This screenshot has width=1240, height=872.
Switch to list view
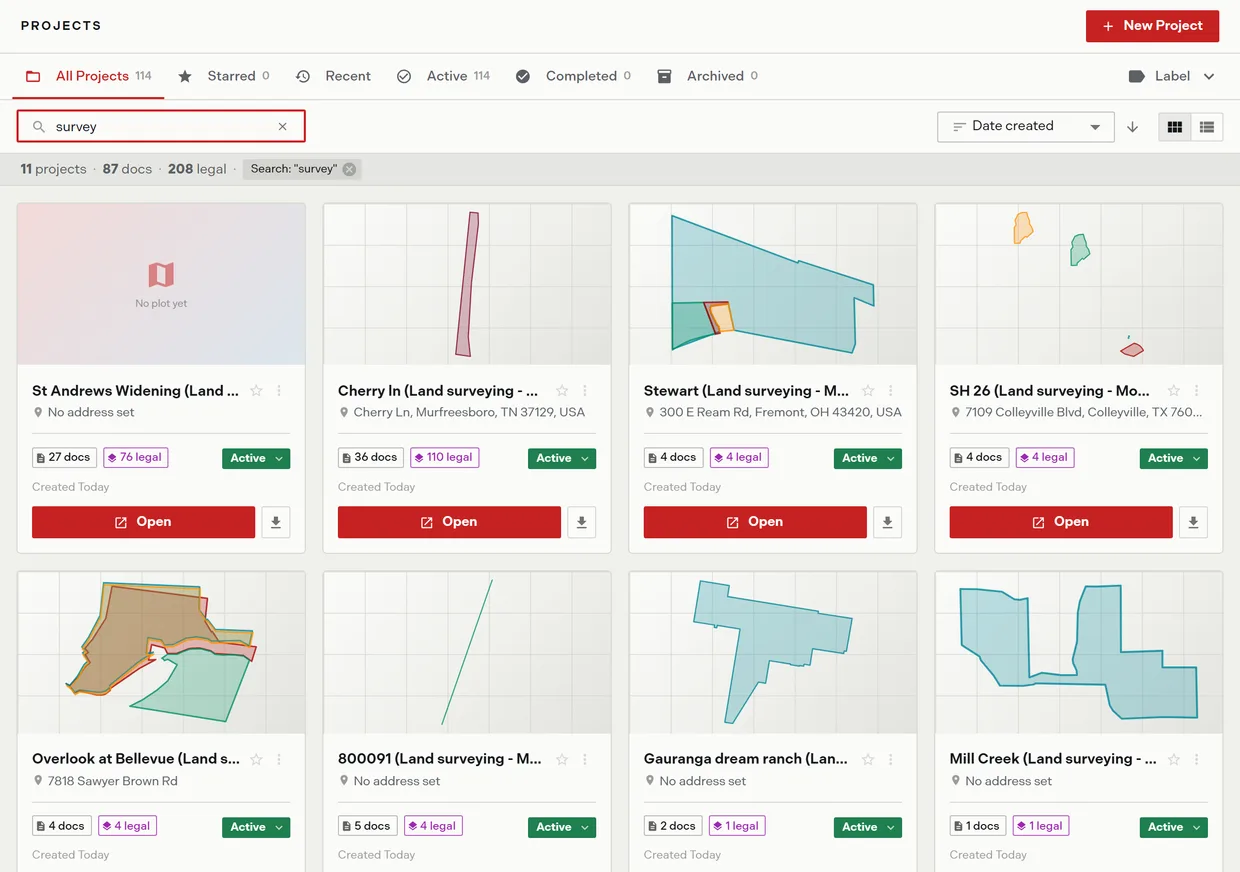[x=1207, y=127]
